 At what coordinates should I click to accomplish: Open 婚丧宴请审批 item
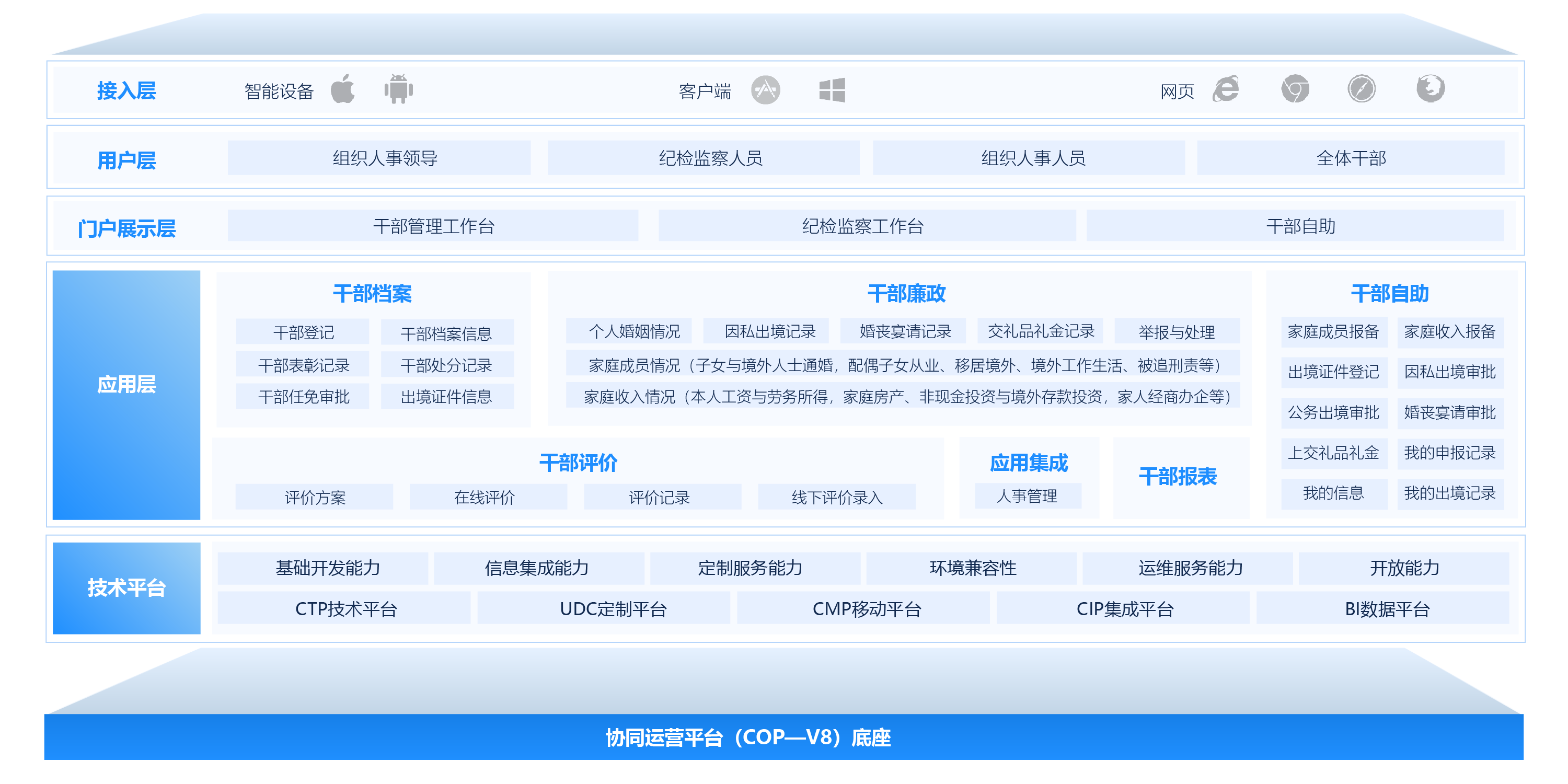1450,413
